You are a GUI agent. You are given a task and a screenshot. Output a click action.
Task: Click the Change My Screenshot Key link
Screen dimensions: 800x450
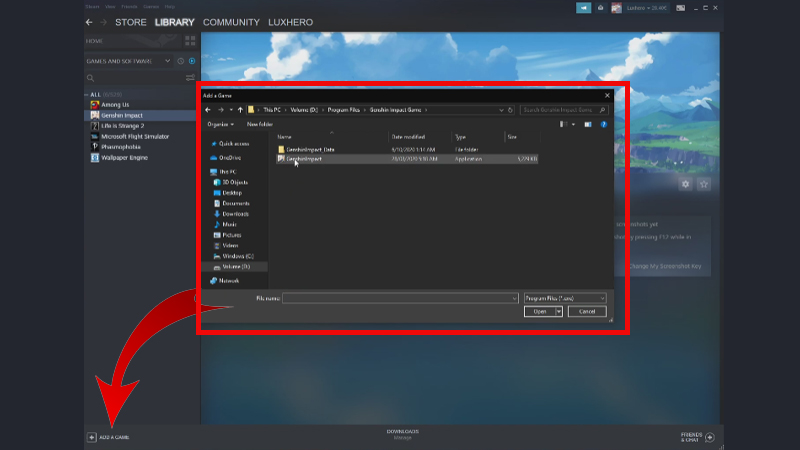(x=665, y=266)
